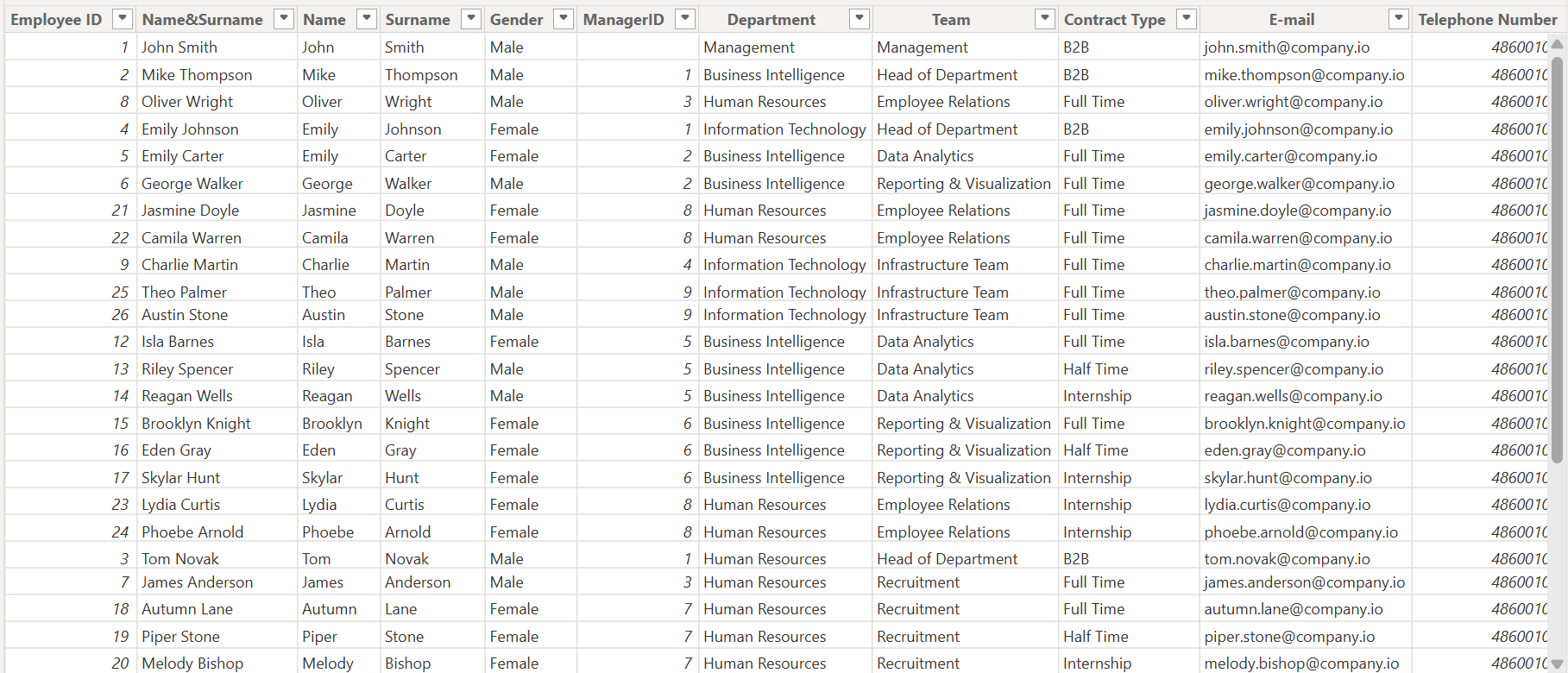Select the "John Smith" full name cell
1568x673 pixels.
tap(217, 47)
